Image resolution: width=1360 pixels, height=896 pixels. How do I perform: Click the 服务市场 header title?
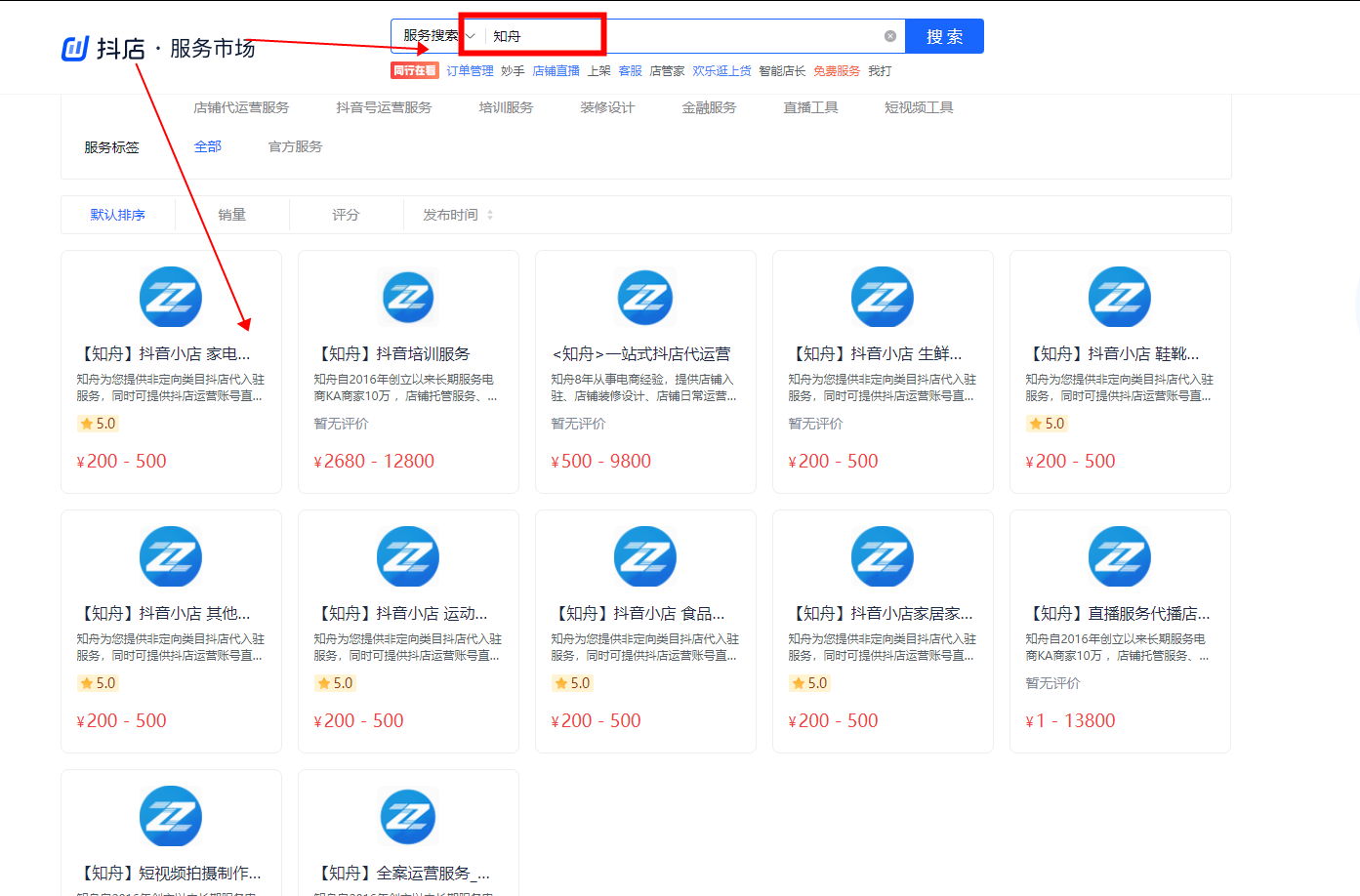pyautogui.click(x=212, y=48)
